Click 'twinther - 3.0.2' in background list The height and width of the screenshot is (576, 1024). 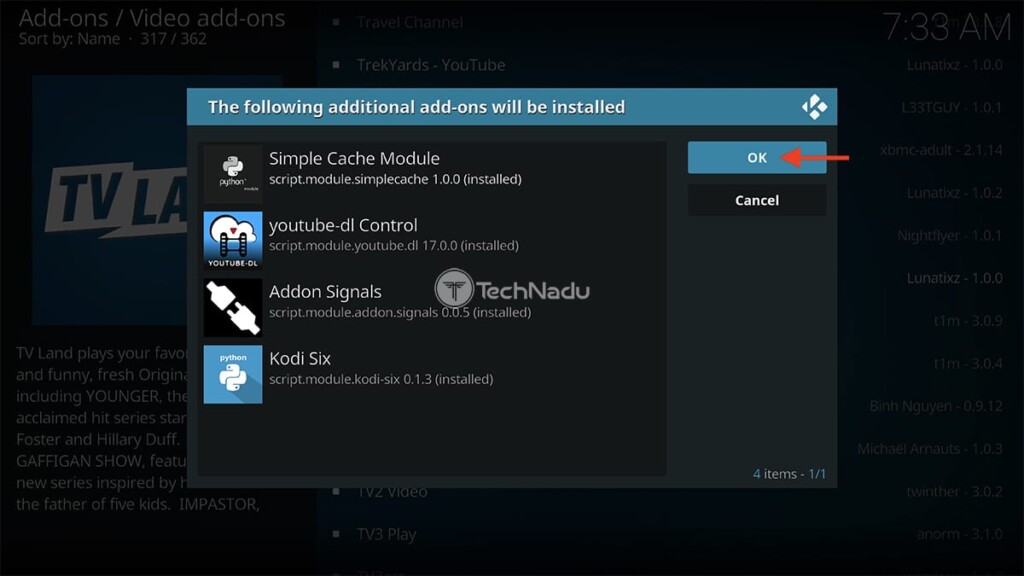click(x=954, y=492)
